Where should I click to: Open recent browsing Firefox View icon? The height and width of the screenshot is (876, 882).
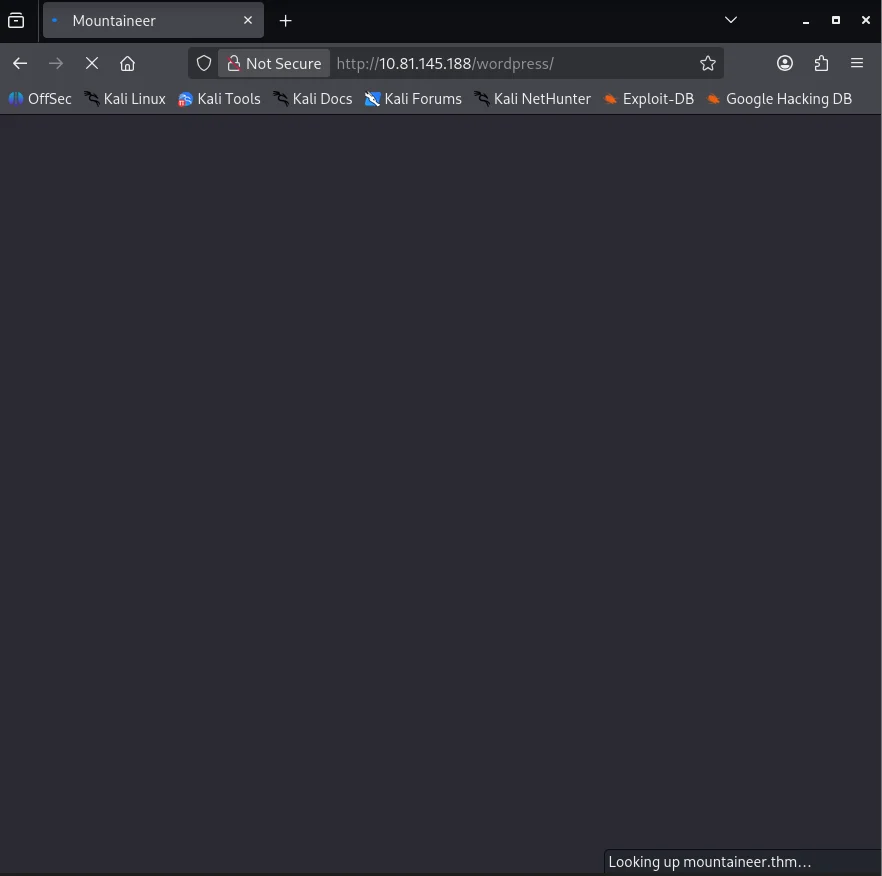[16, 20]
